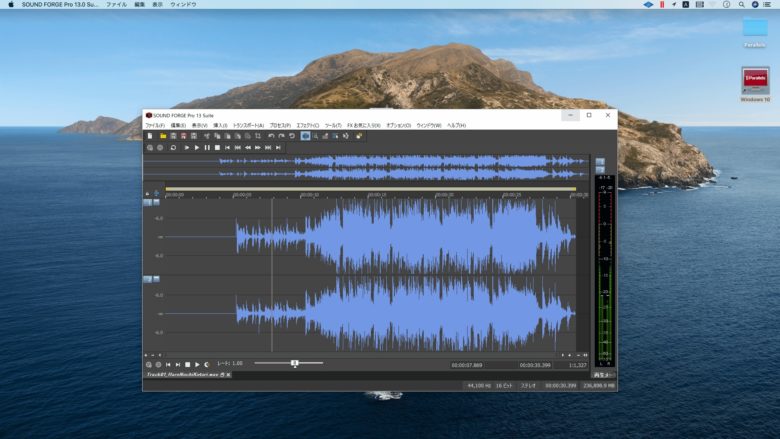780x439 pixels.
Task: Close the Track01 wave file tab
Action: coord(228,375)
